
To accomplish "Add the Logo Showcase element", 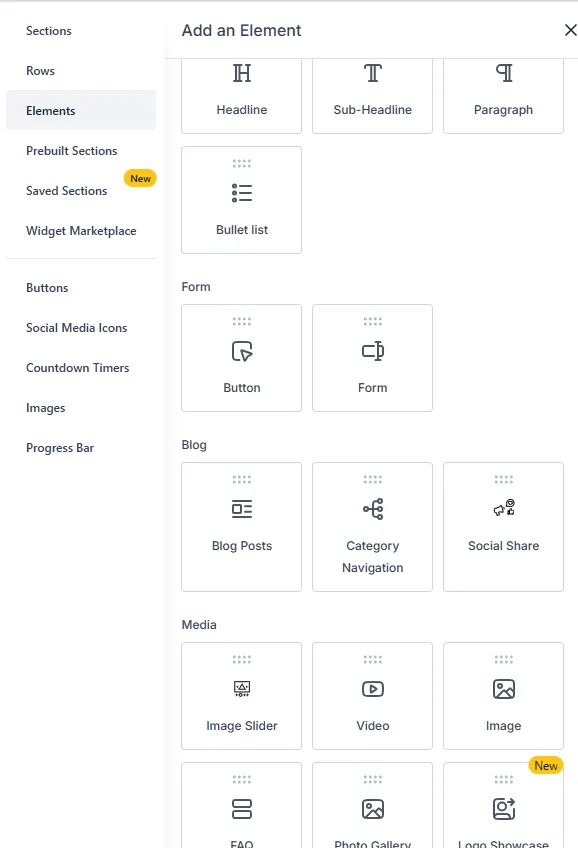I will [503, 806].
